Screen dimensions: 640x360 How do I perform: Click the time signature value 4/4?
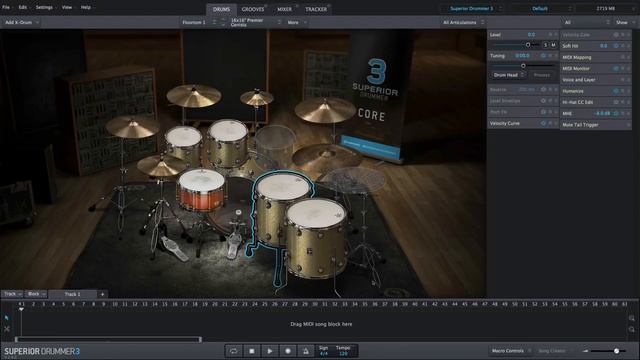tap(324, 353)
